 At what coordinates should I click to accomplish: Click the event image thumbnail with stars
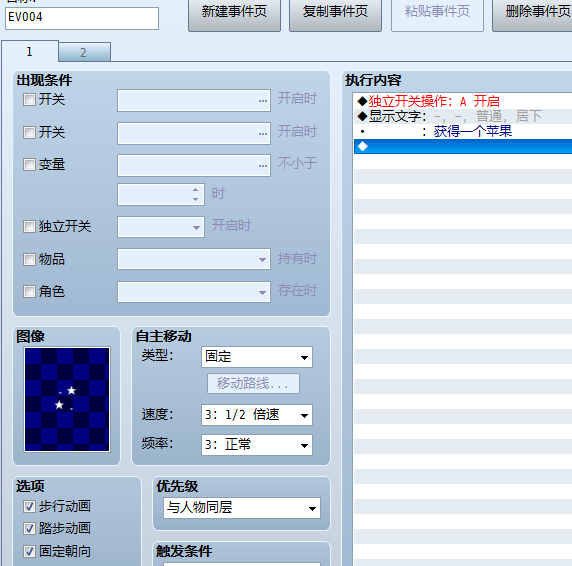[x=67, y=400]
